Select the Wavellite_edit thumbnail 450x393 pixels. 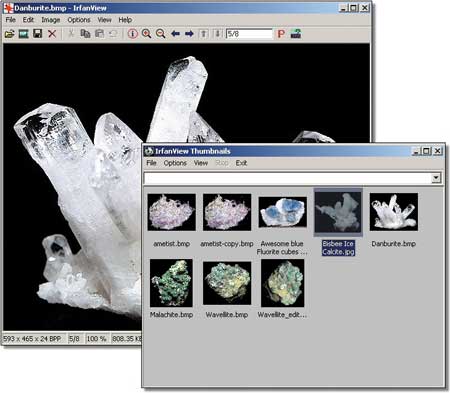click(x=283, y=283)
